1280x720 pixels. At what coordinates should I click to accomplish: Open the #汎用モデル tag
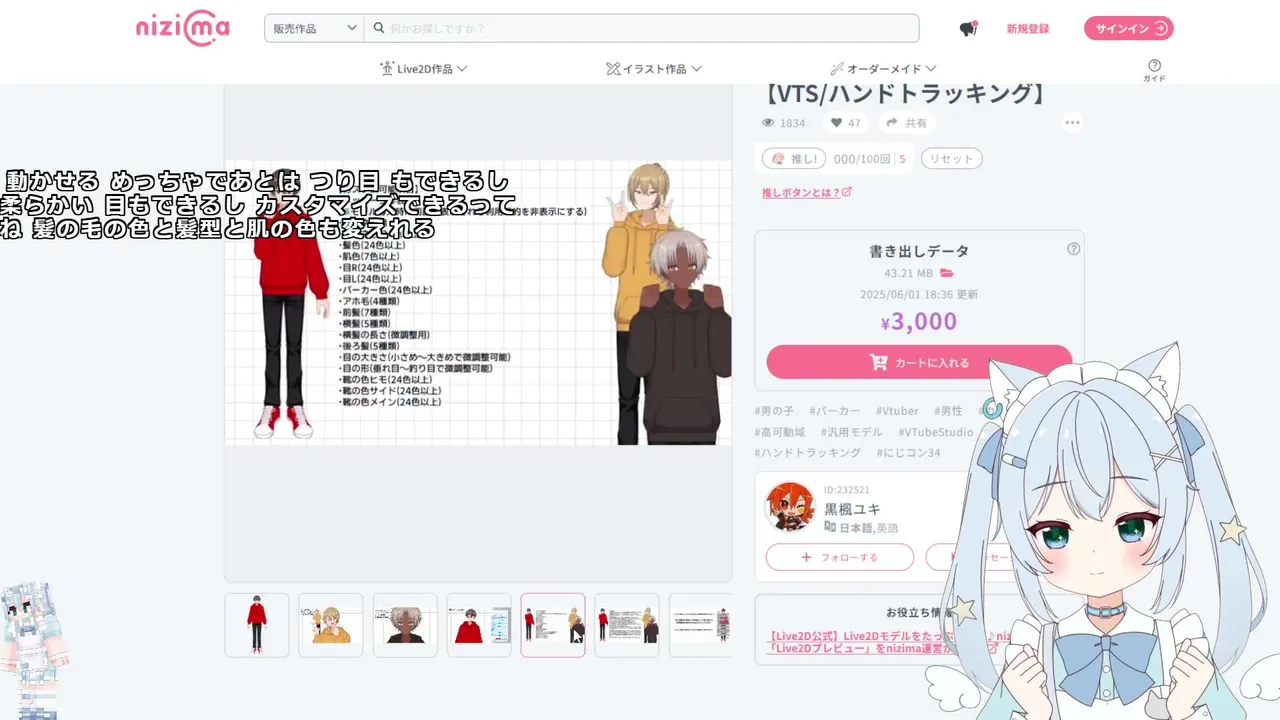point(851,432)
